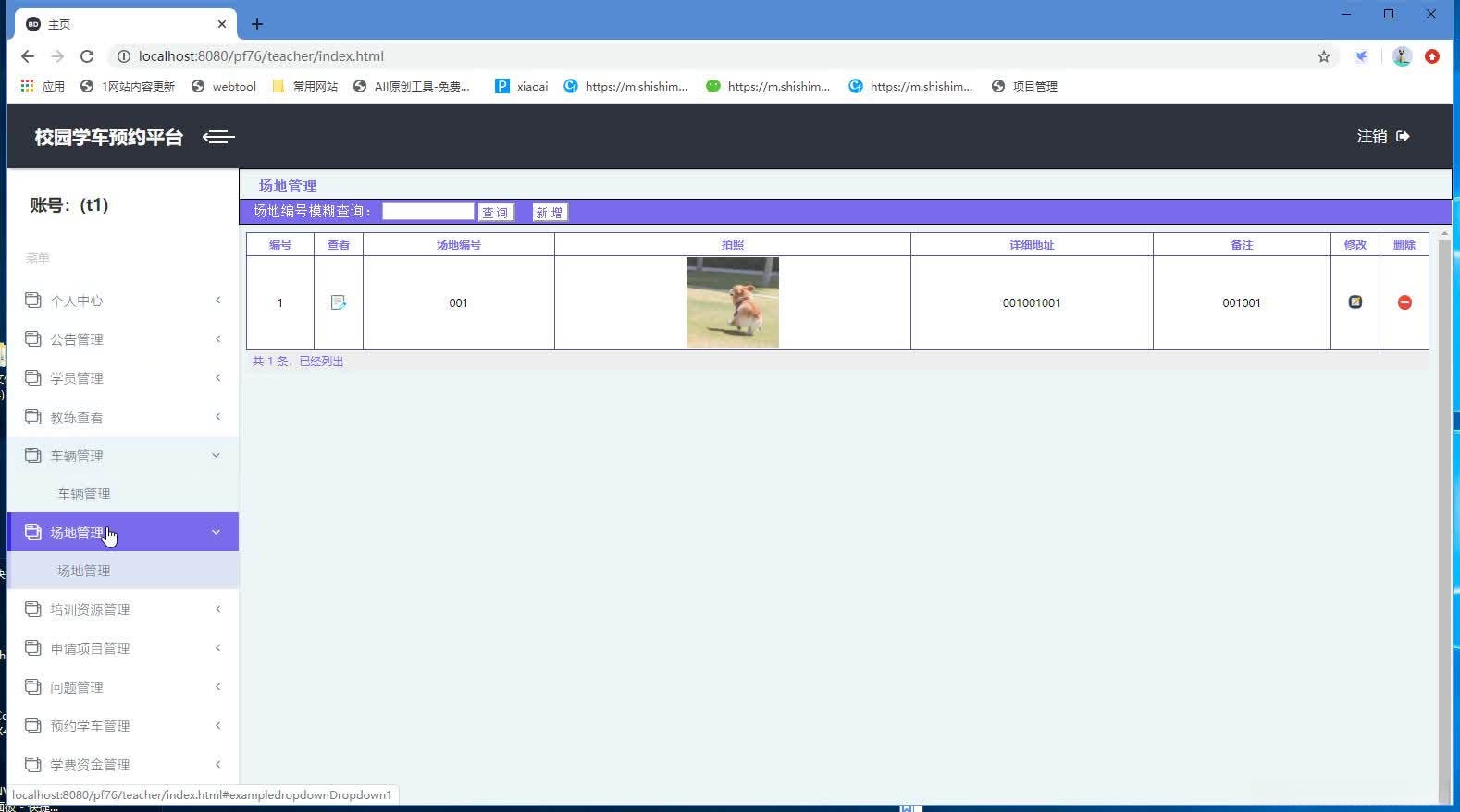The image size is (1460, 812).
Task: Click the browser address bar URL
Action: coord(261,56)
